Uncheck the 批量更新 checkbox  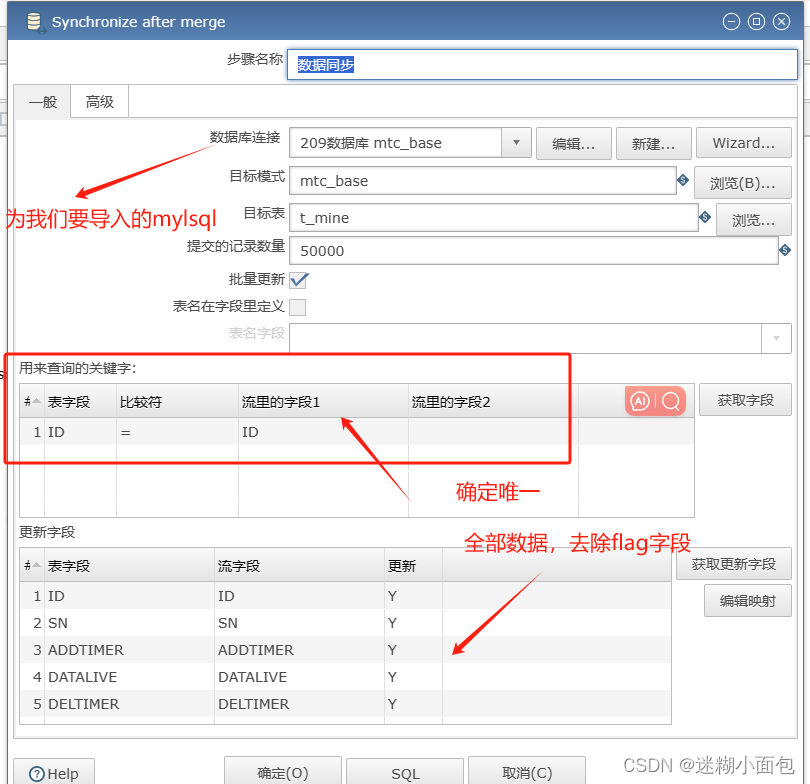298,280
